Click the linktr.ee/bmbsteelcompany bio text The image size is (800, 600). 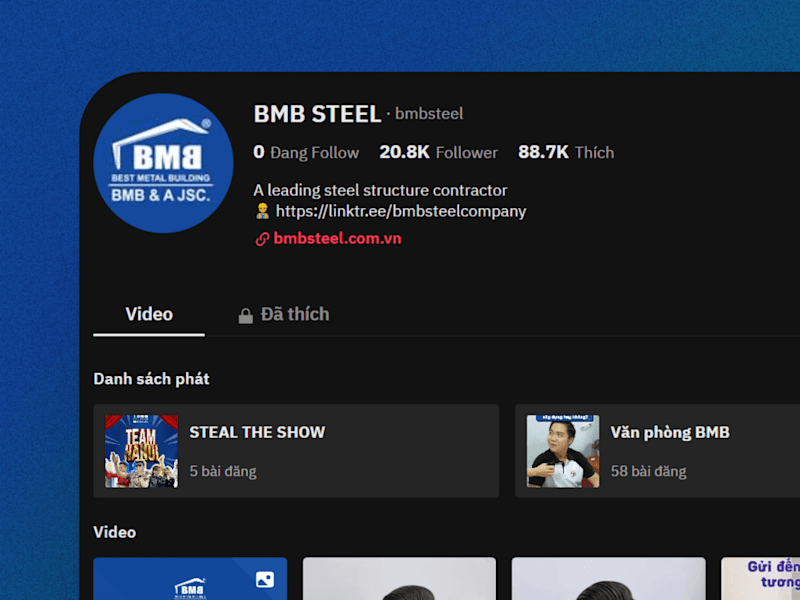[401, 211]
